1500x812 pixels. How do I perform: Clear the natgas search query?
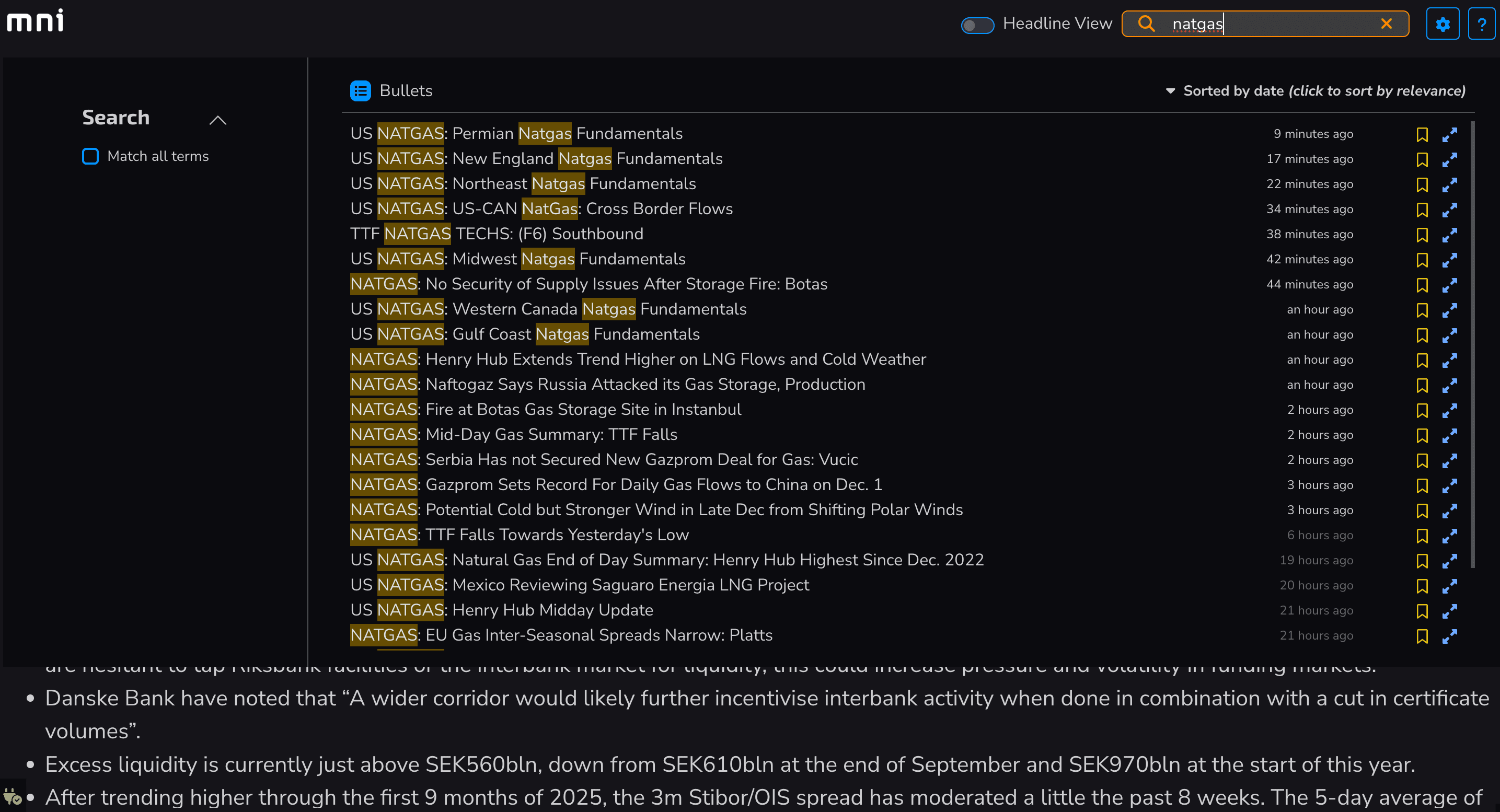pyautogui.click(x=1387, y=24)
